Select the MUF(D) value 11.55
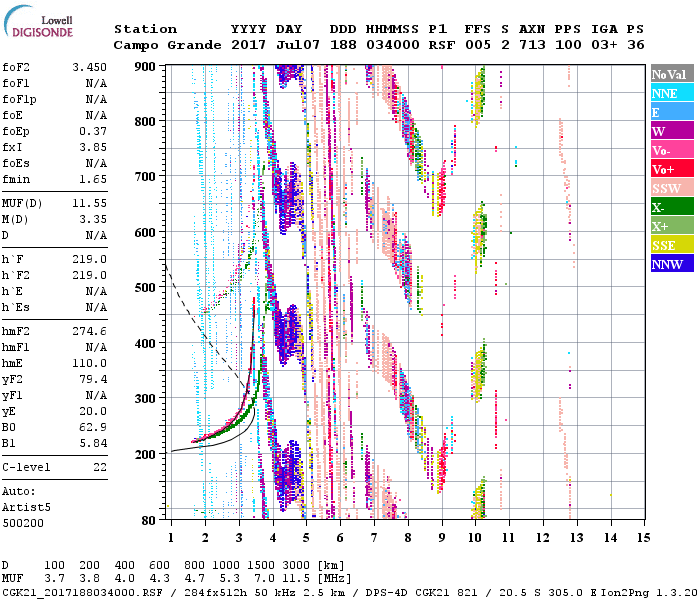 (x=89, y=204)
